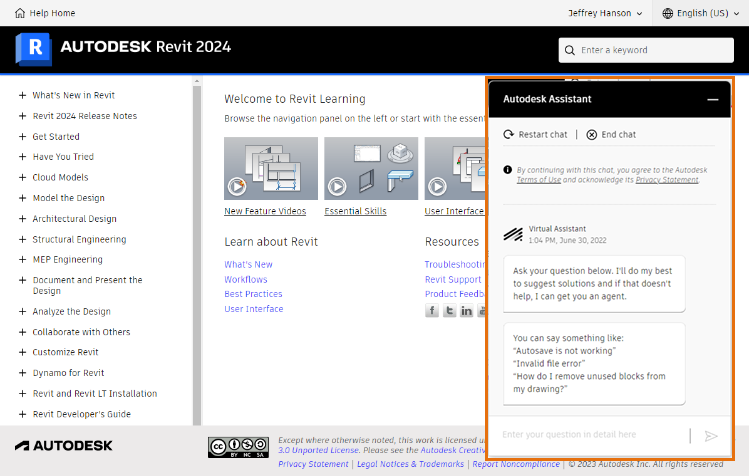
Task: Play the User Interface video thumbnail
Action: click(x=455, y=168)
